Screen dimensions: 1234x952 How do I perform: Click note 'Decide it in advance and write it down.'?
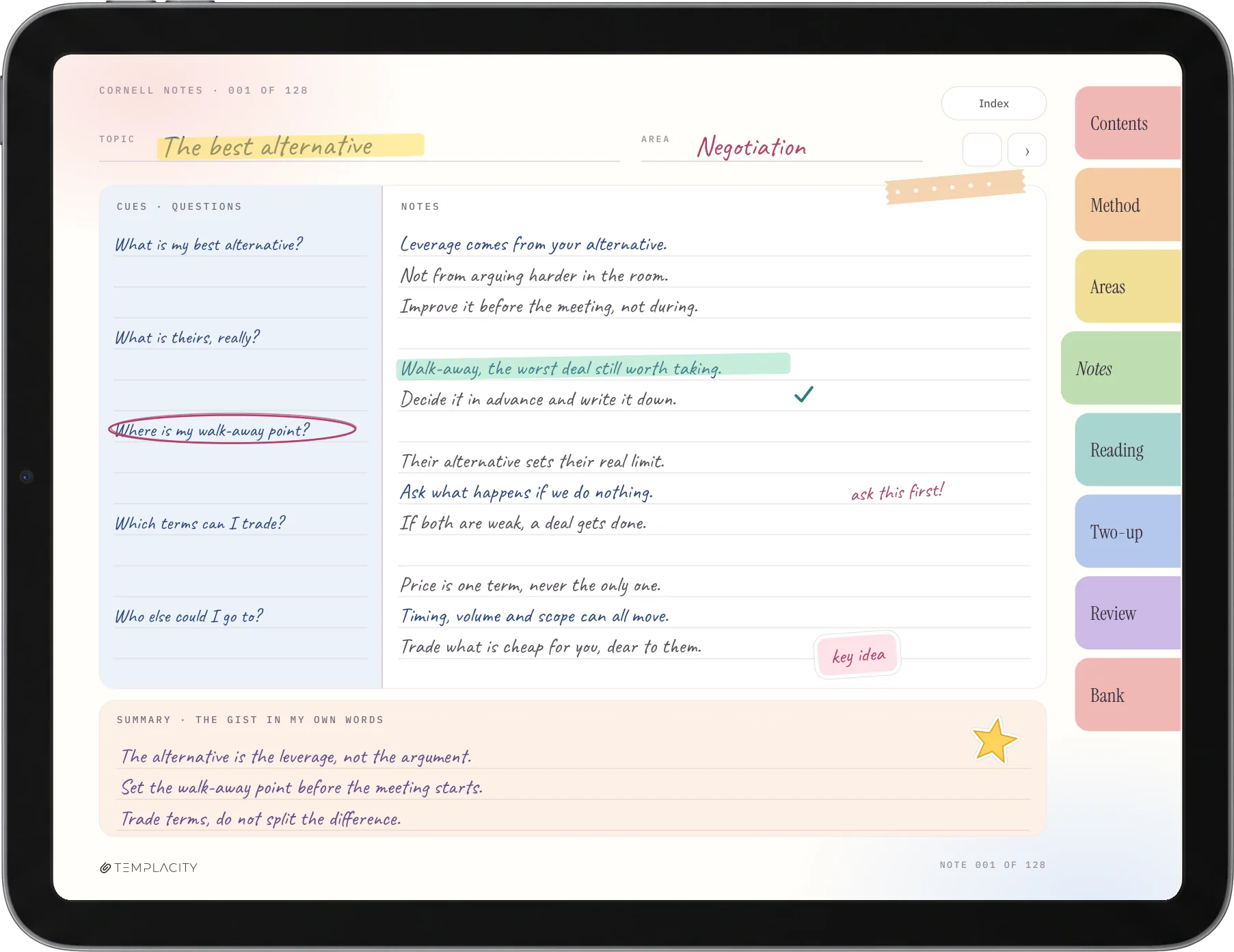[x=539, y=400]
